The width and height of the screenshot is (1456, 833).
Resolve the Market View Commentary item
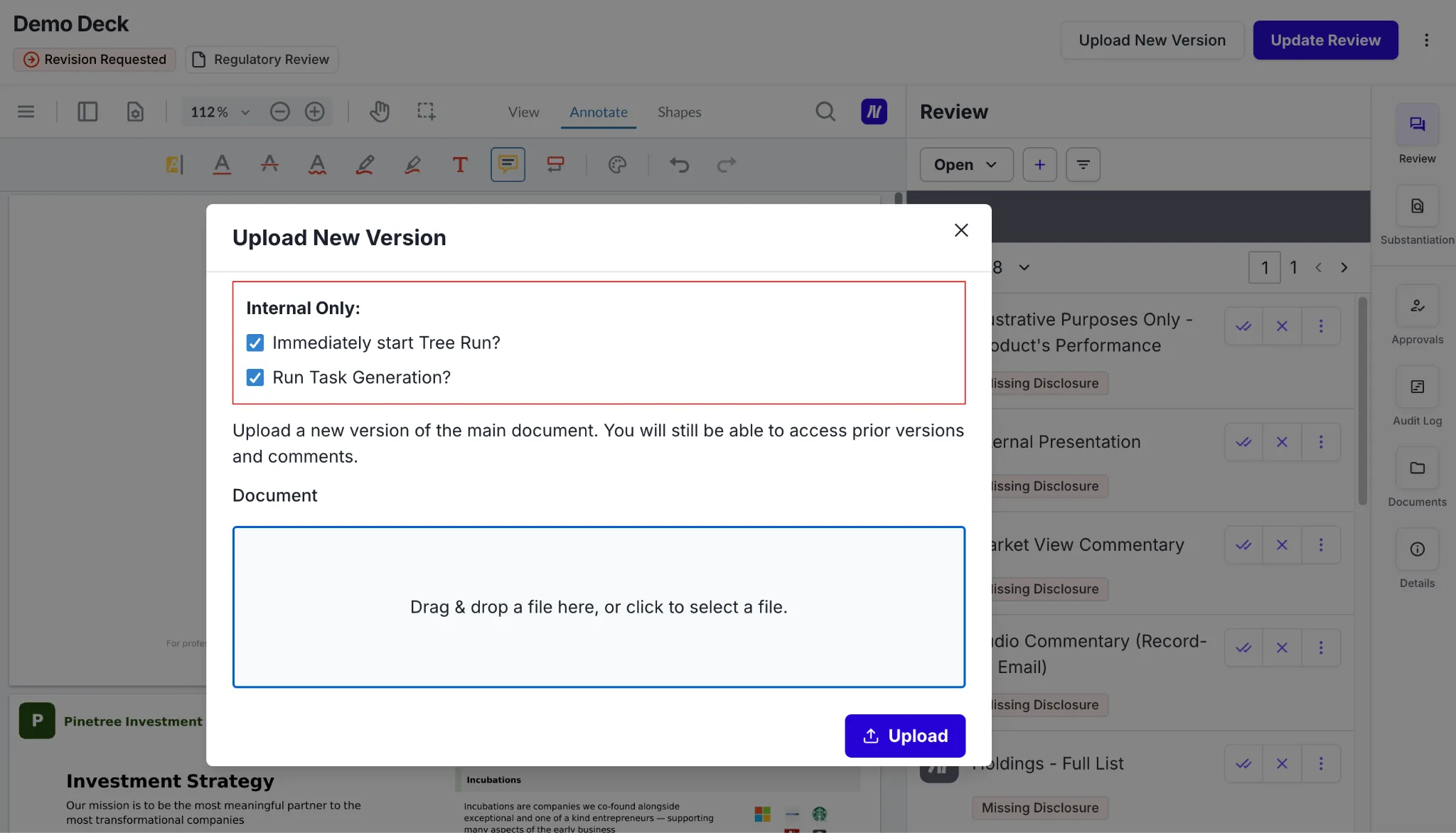pos(1243,545)
